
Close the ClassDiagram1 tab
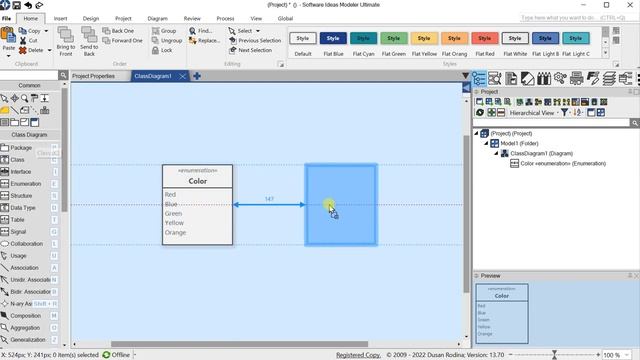point(182,76)
